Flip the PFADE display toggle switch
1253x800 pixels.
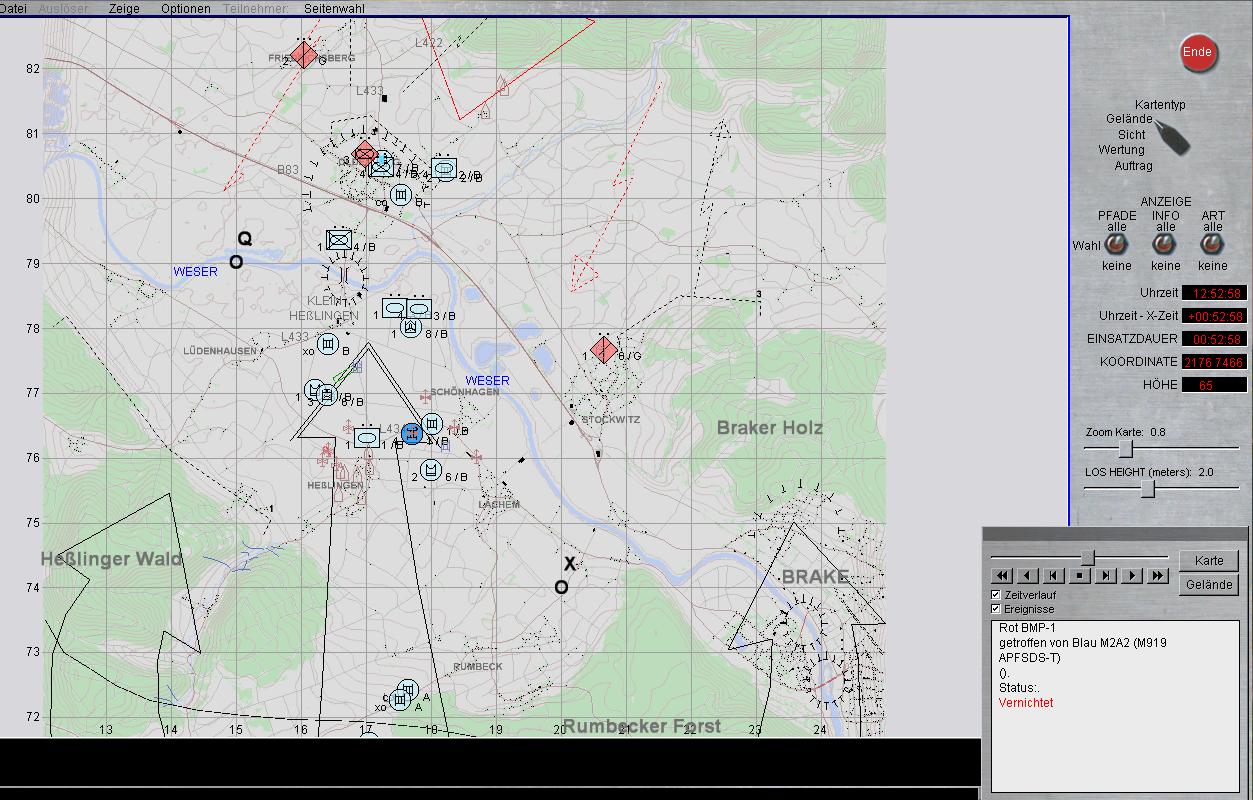(1116, 244)
